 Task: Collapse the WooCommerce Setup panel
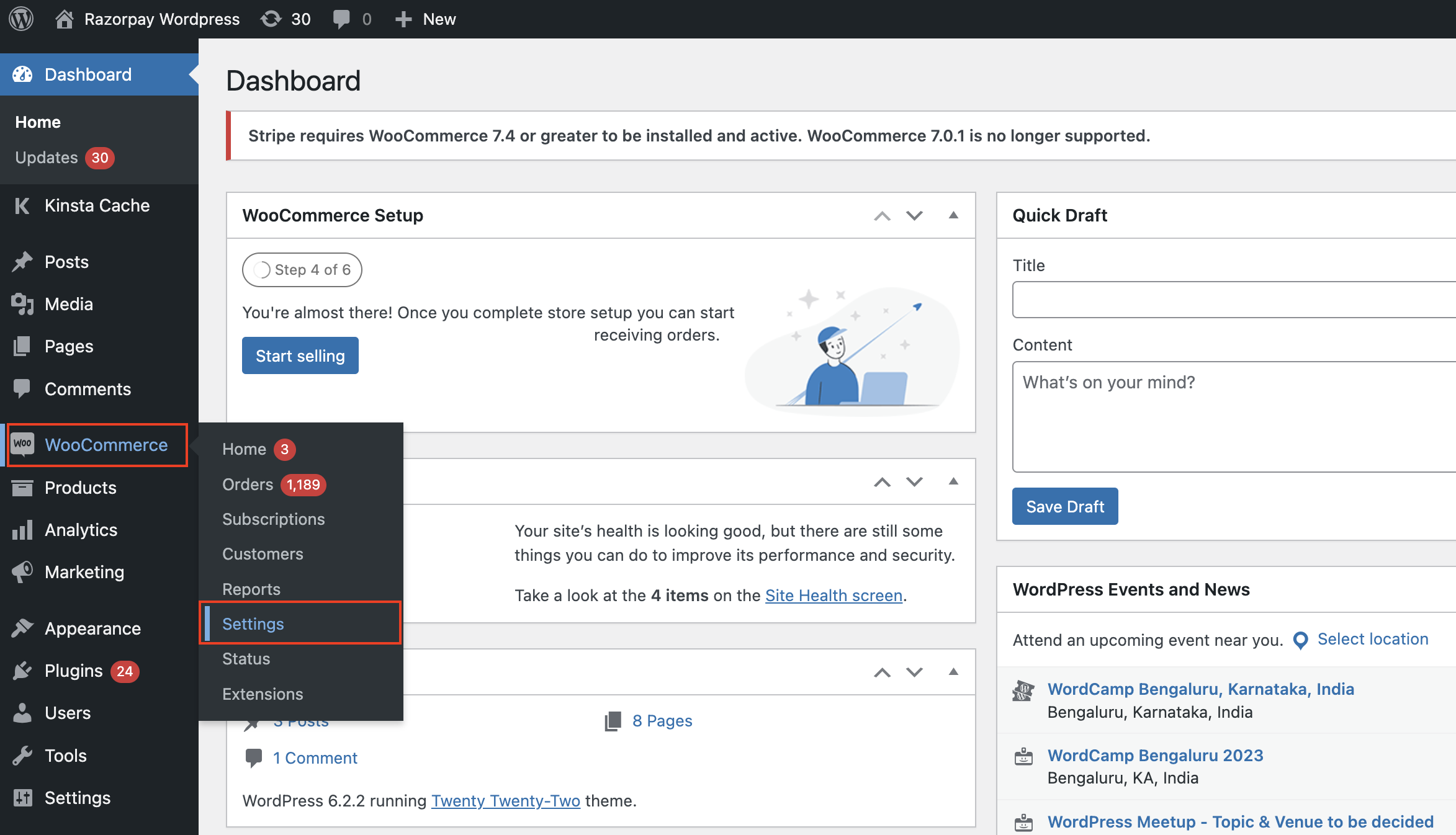click(x=953, y=215)
